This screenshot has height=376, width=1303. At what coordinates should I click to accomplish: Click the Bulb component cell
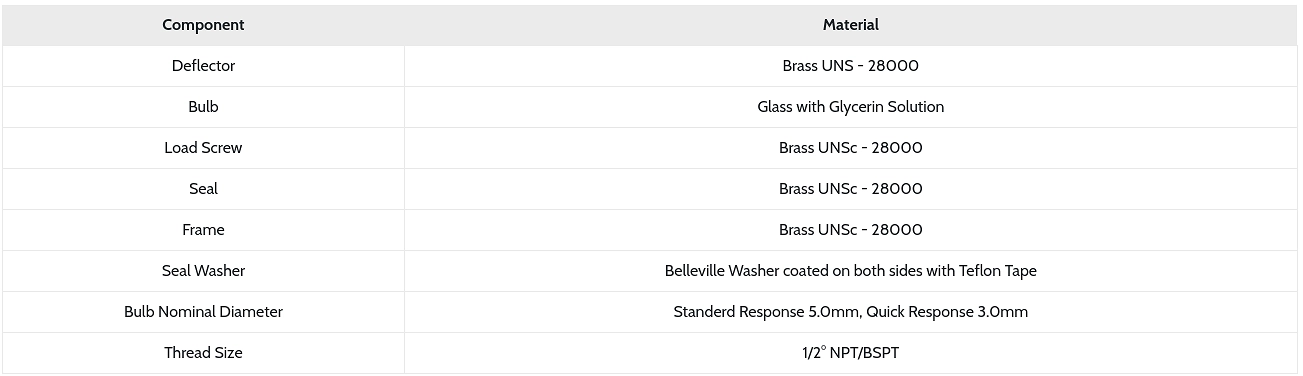click(x=203, y=107)
